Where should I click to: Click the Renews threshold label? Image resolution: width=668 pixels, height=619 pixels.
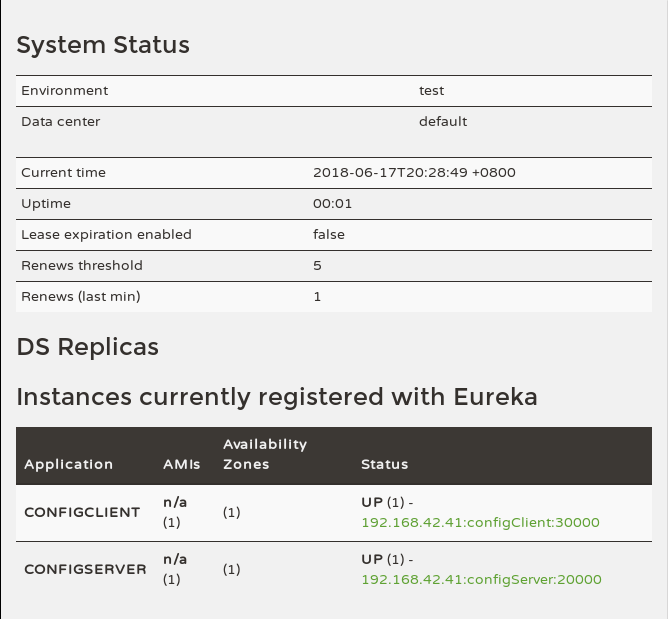point(82,265)
